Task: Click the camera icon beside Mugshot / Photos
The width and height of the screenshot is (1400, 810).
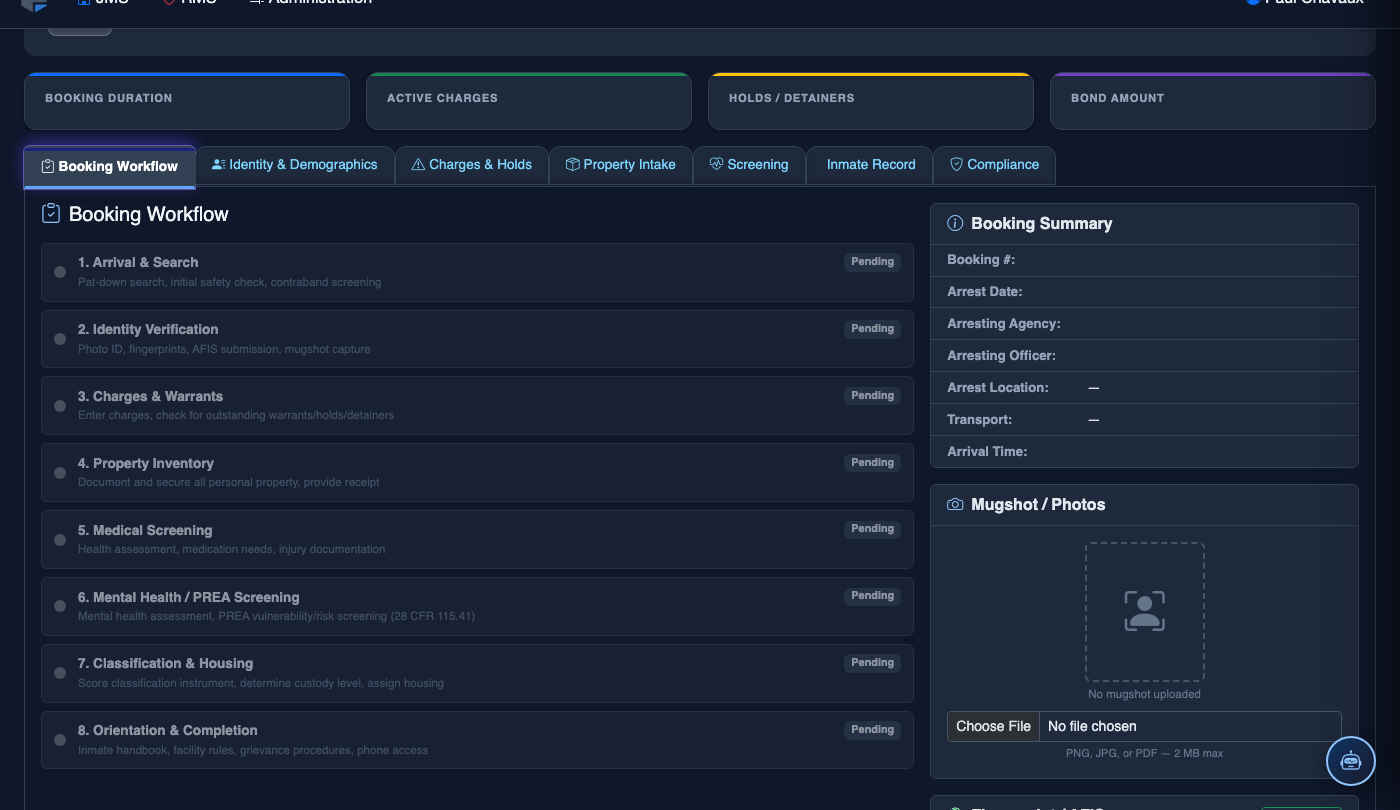Action: (x=955, y=505)
